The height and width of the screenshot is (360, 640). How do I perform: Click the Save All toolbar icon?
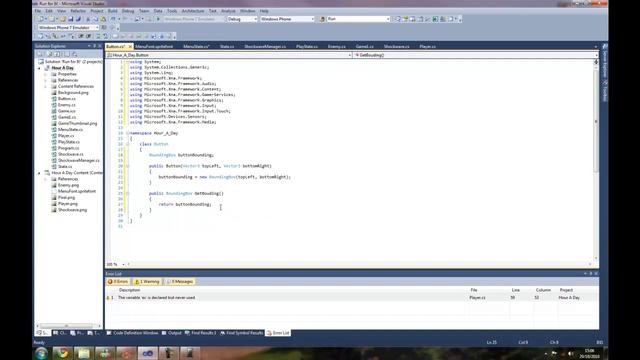[x=78, y=19]
